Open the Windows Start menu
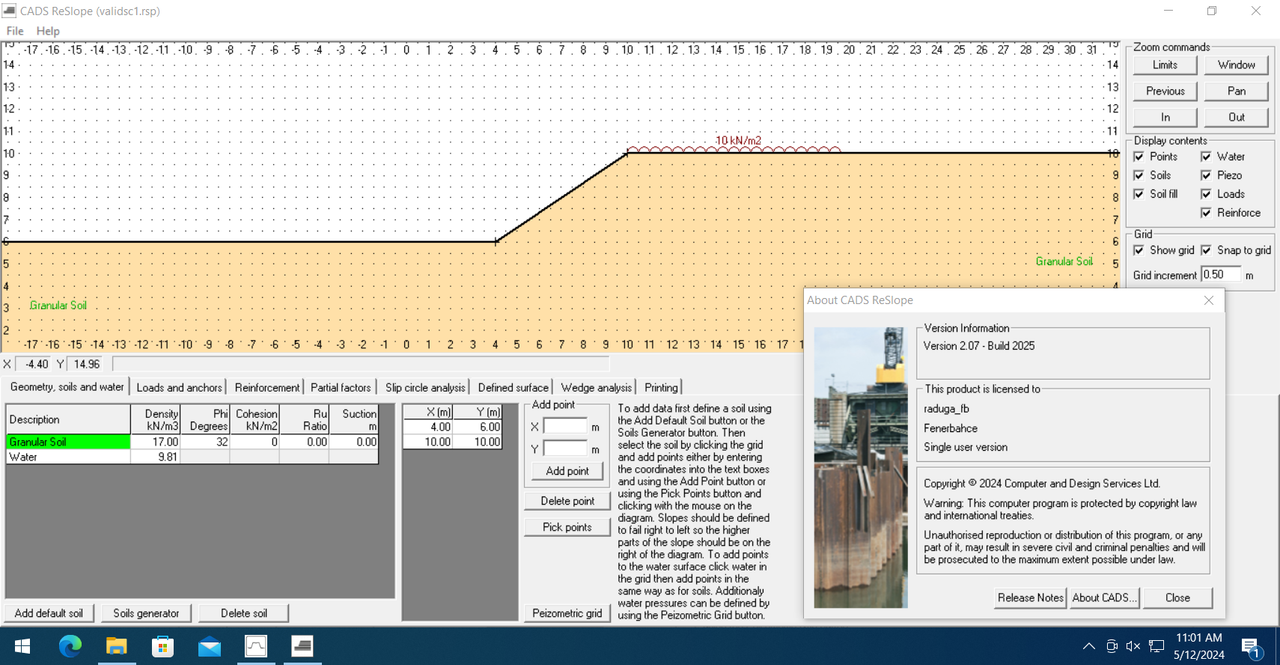The width and height of the screenshot is (1280, 665). coord(22,646)
